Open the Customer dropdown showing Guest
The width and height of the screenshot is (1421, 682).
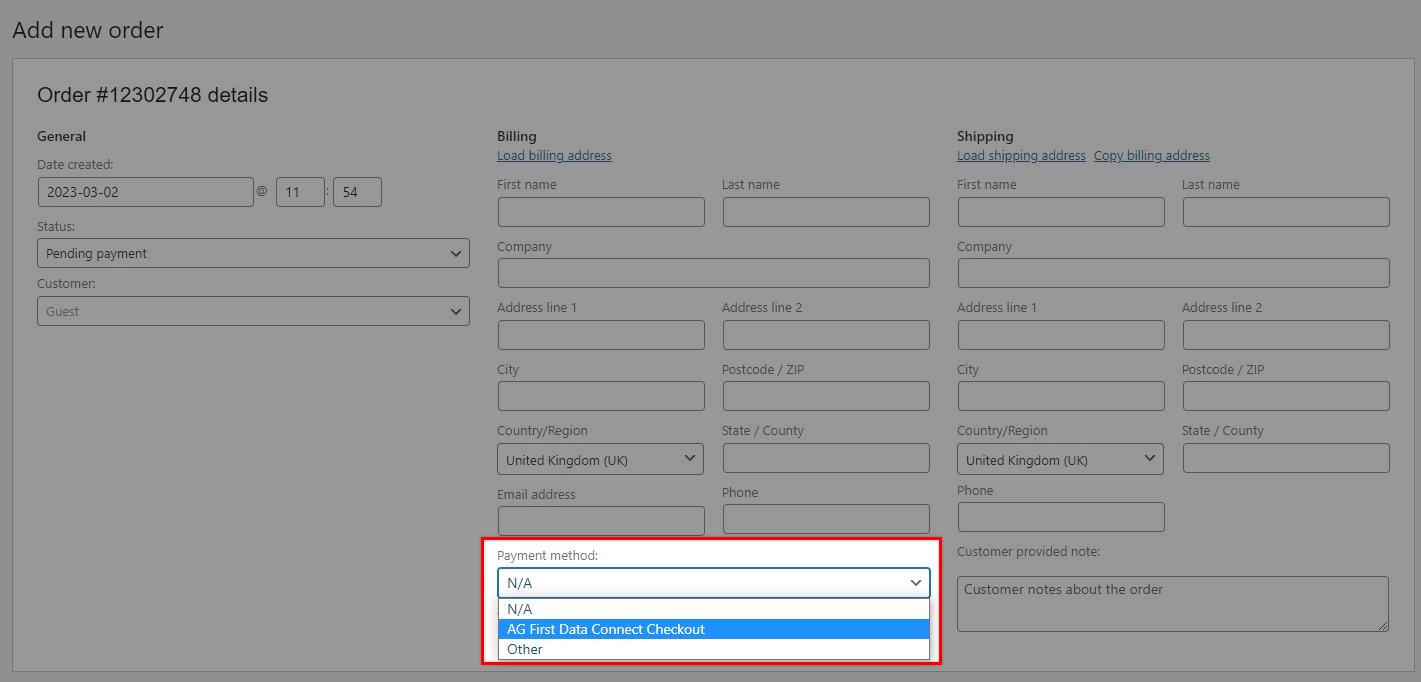coord(253,311)
